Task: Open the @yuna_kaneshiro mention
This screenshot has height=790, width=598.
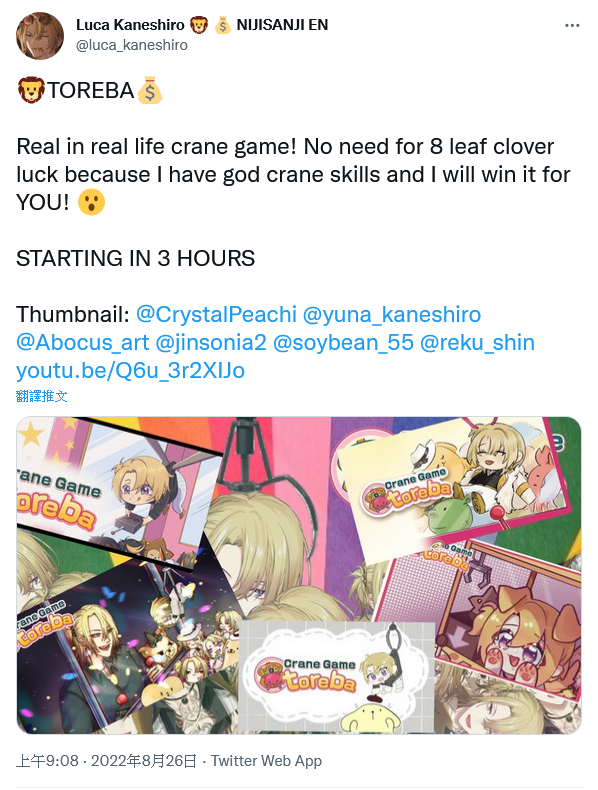Action: [392, 314]
